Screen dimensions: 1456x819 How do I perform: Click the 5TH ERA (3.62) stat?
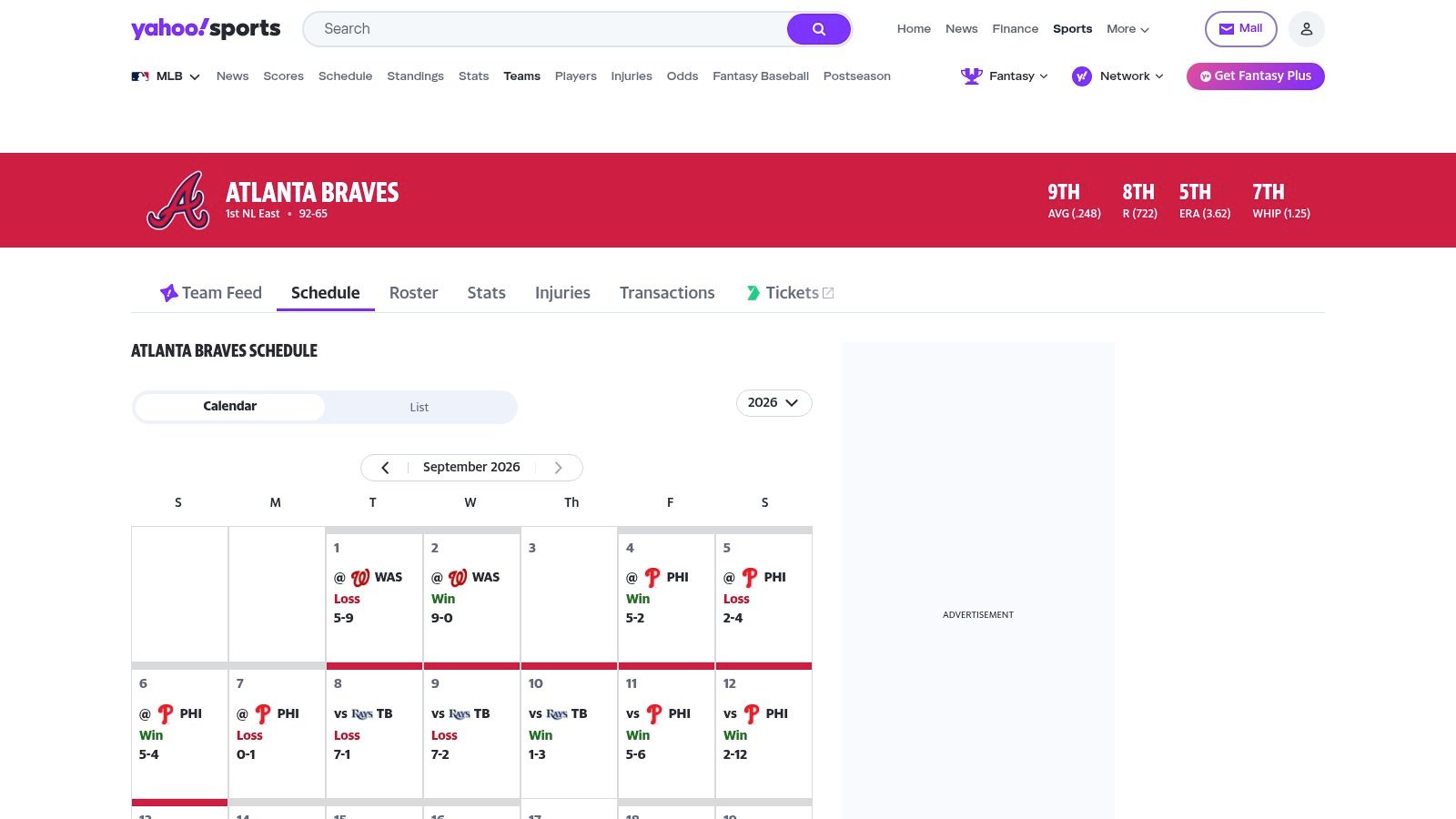tap(1205, 201)
